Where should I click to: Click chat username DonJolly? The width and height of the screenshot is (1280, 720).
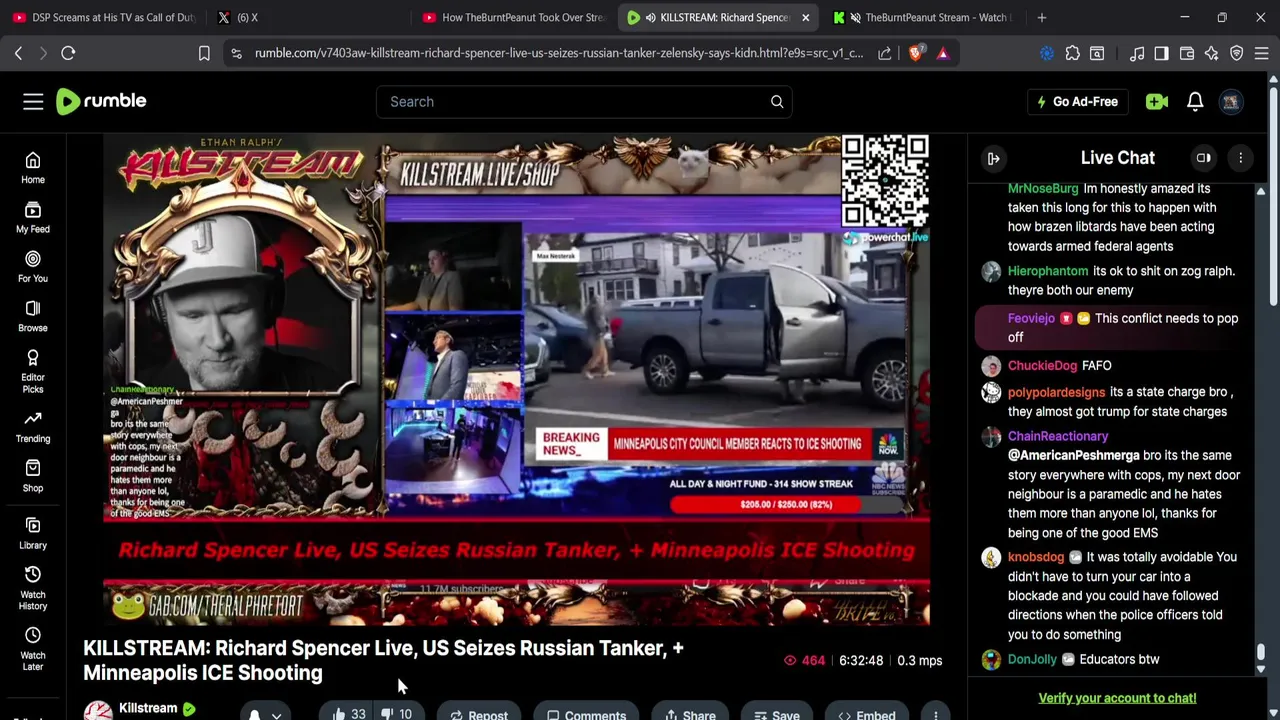[1032, 659]
